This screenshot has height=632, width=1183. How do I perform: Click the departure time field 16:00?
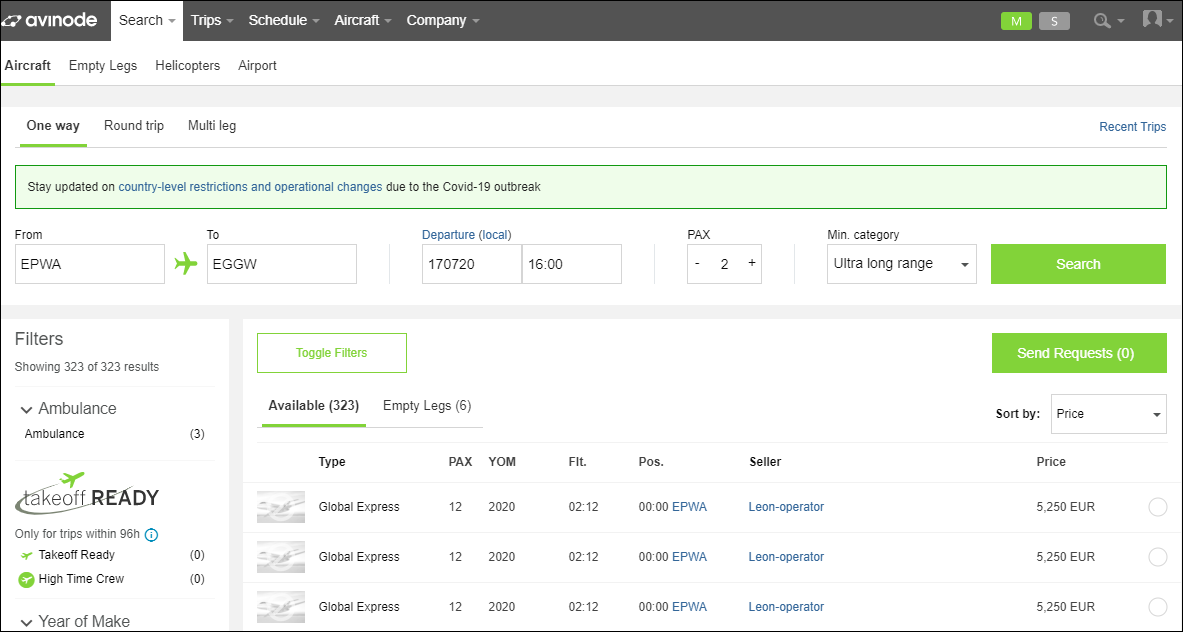click(572, 264)
